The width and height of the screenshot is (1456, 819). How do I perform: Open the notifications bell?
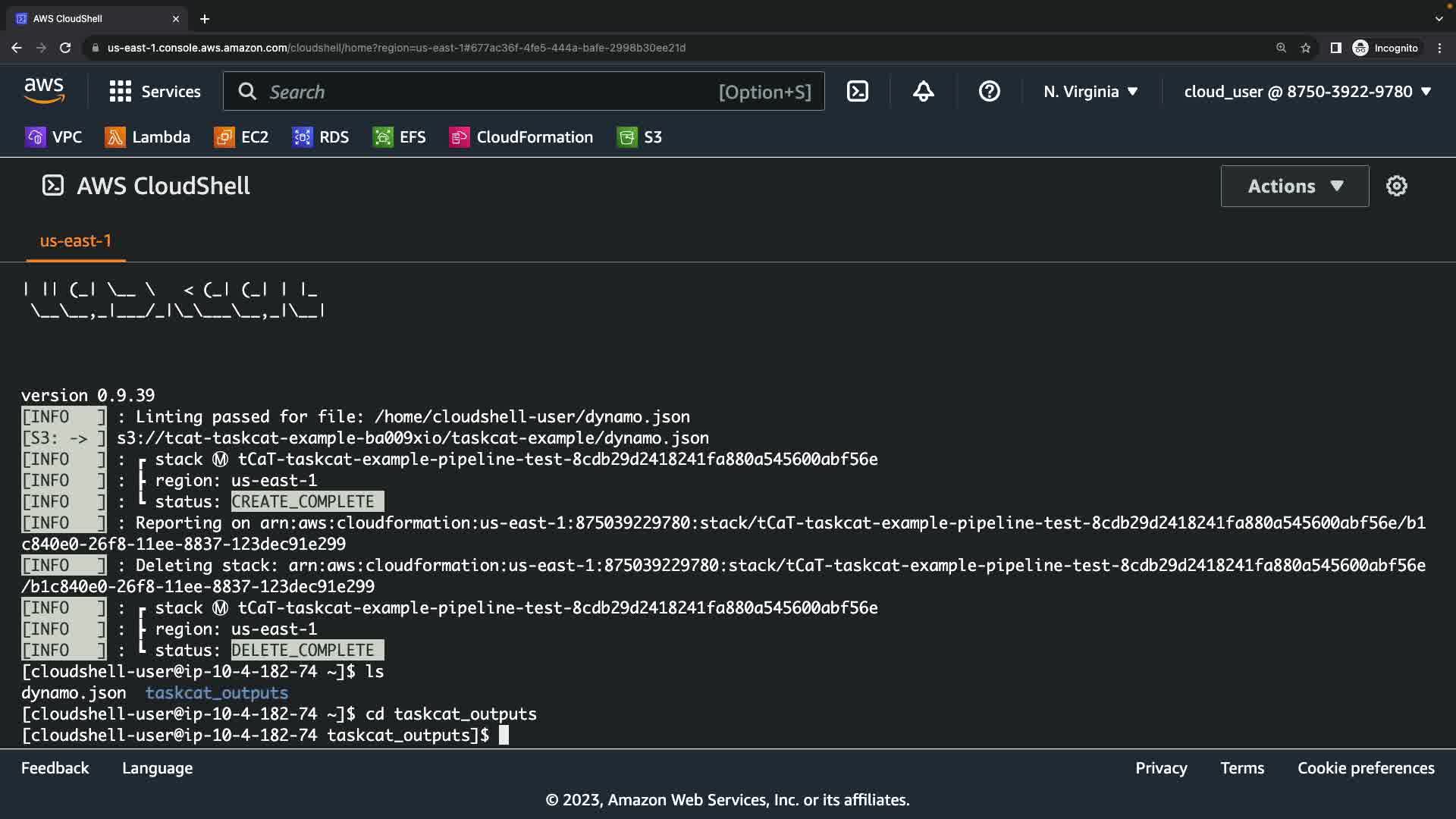pyautogui.click(x=923, y=92)
